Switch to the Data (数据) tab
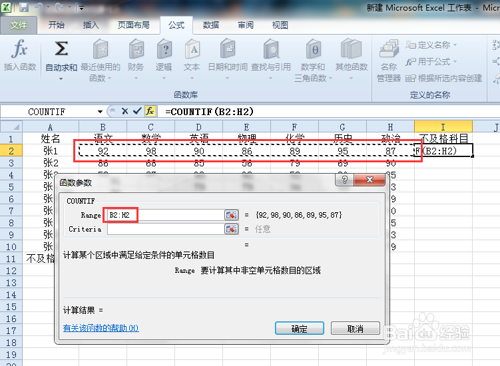500x366 pixels. pyautogui.click(x=211, y=25)
